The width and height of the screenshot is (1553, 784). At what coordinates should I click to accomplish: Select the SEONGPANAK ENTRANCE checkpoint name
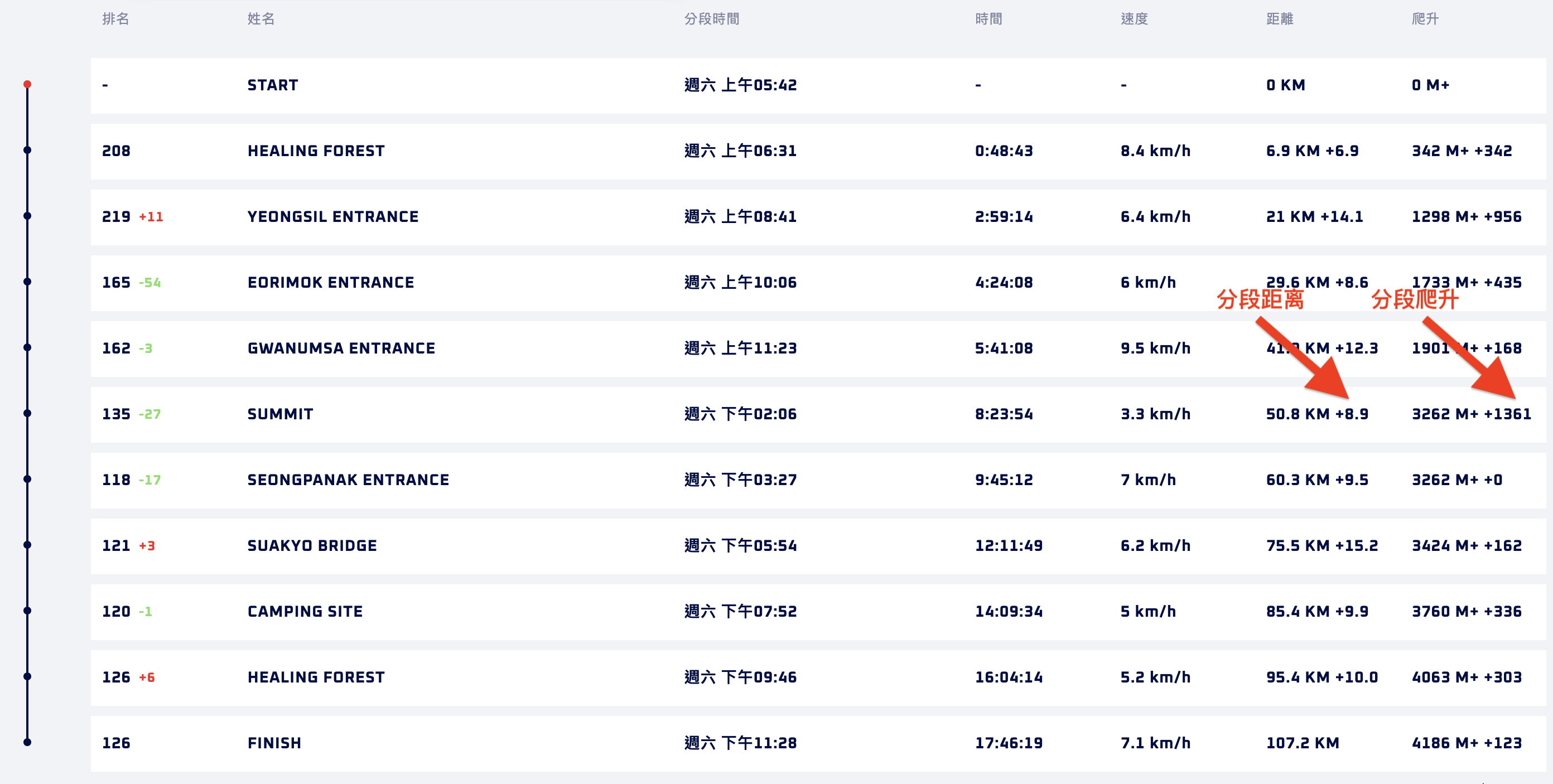click(348, 480)
